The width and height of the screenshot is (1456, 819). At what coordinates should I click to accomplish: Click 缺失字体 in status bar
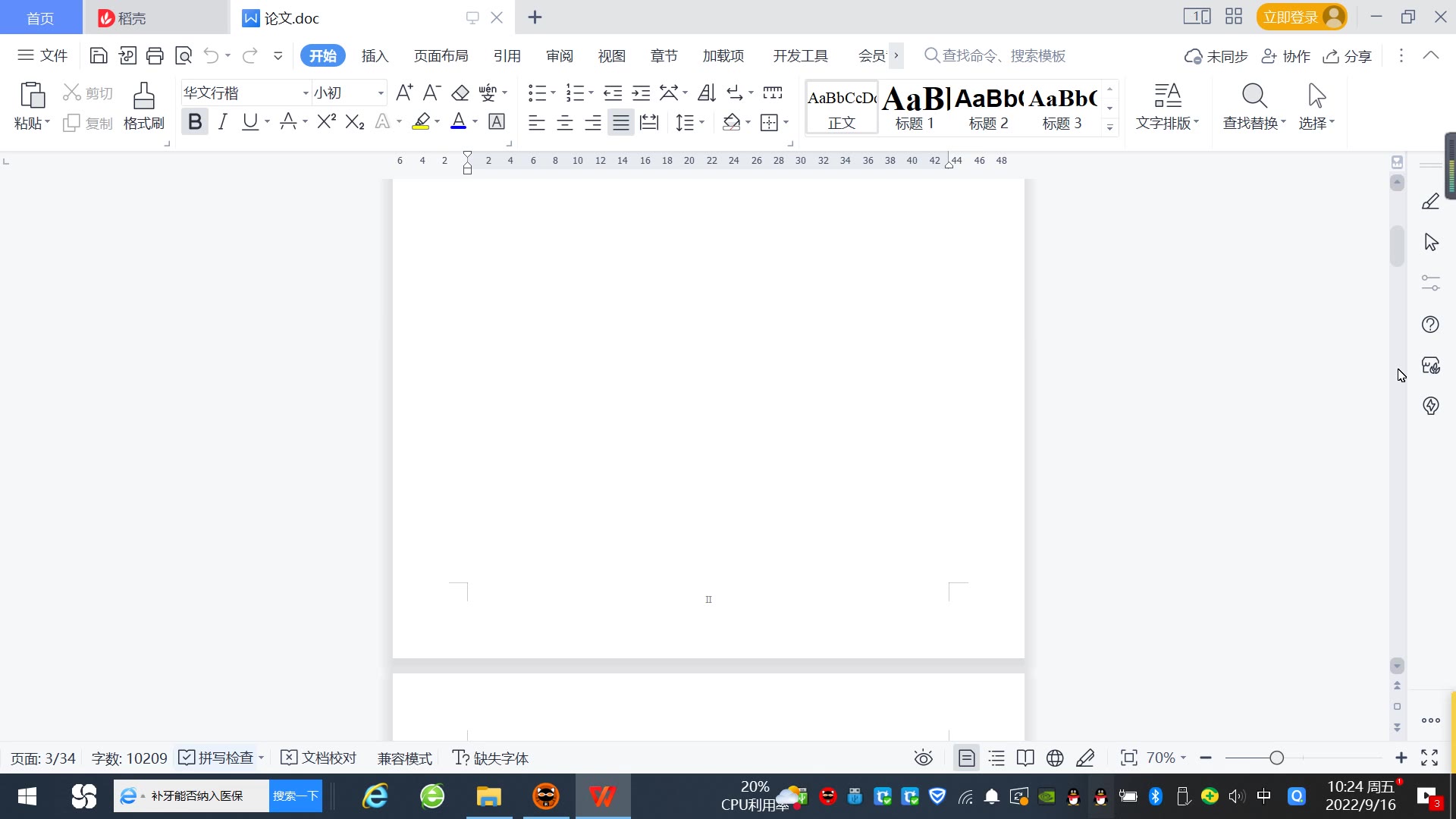(x=491, y=758)
